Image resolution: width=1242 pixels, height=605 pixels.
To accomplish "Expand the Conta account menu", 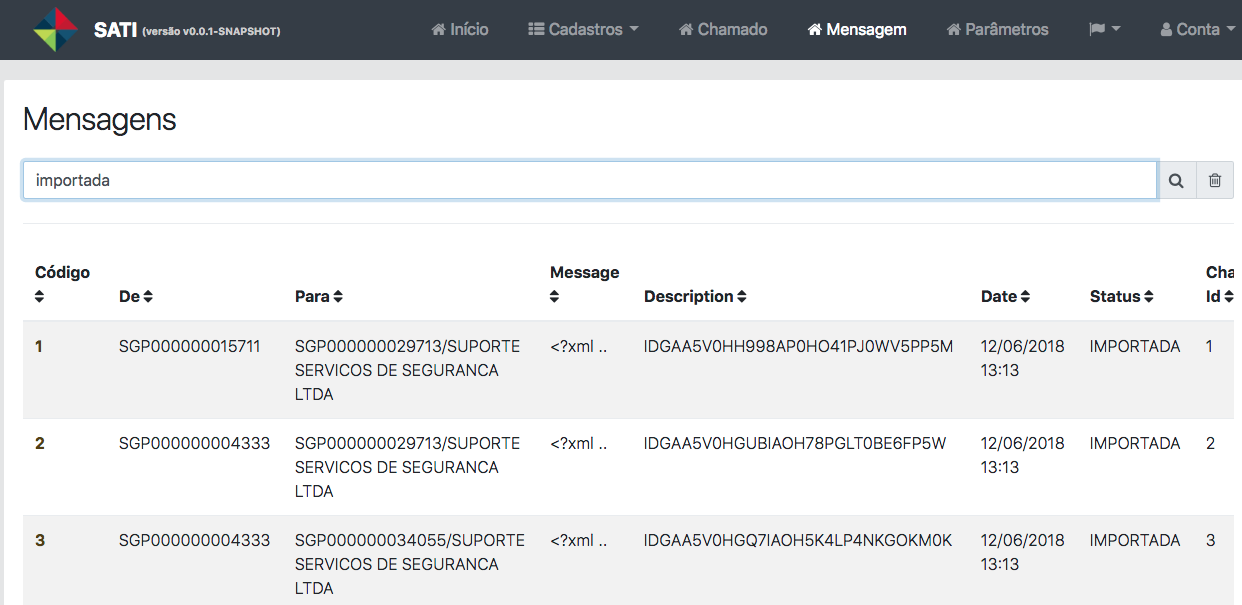I will pos(1197,30).
